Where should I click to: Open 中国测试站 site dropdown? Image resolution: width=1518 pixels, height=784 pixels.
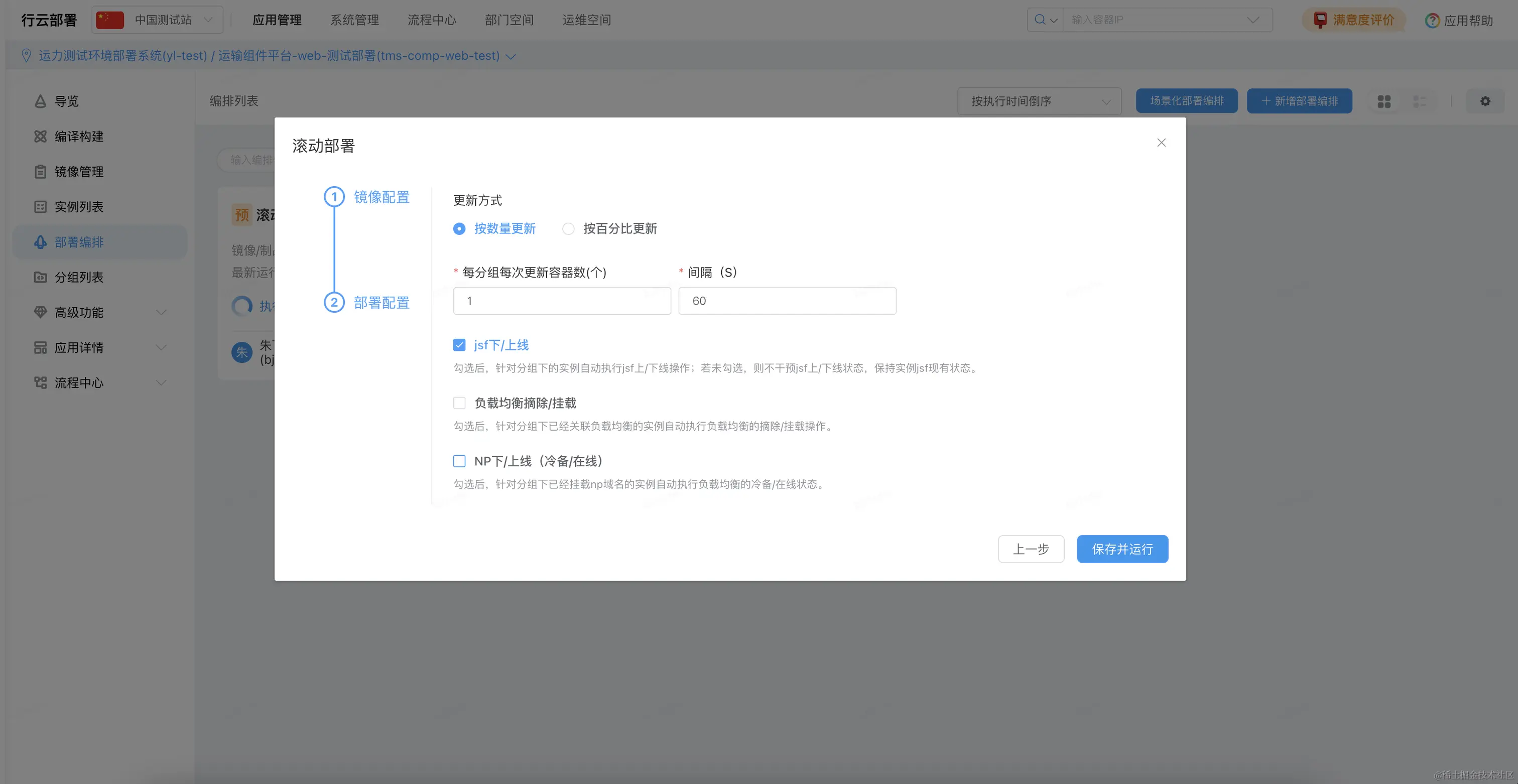point(158,20)
